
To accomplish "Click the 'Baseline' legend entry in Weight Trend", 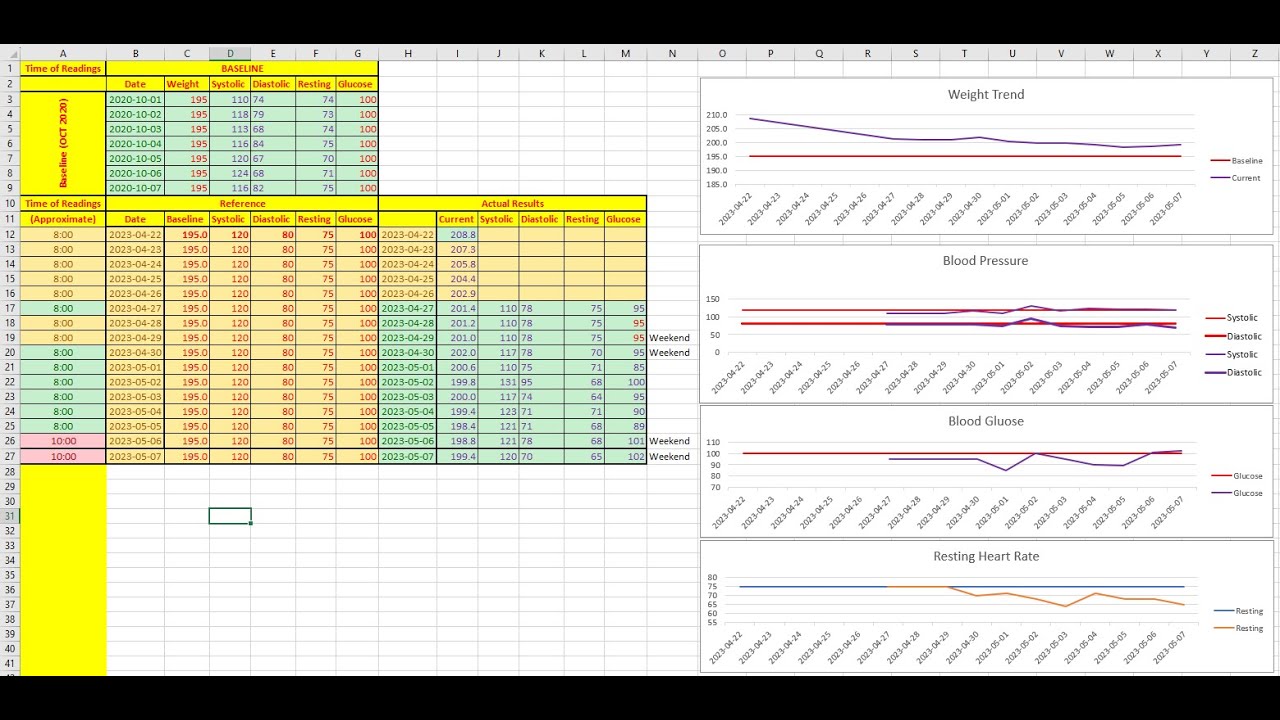I will coord(1237,160).
